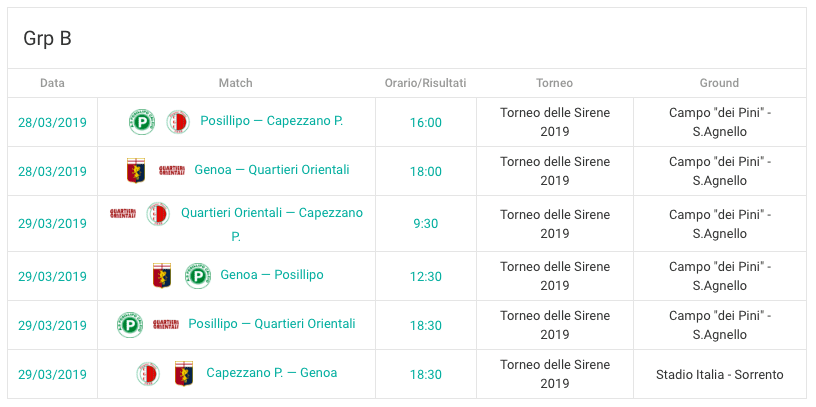Click the Ground column header
Viewport: 816px width, 407px height.
(719, 83)
